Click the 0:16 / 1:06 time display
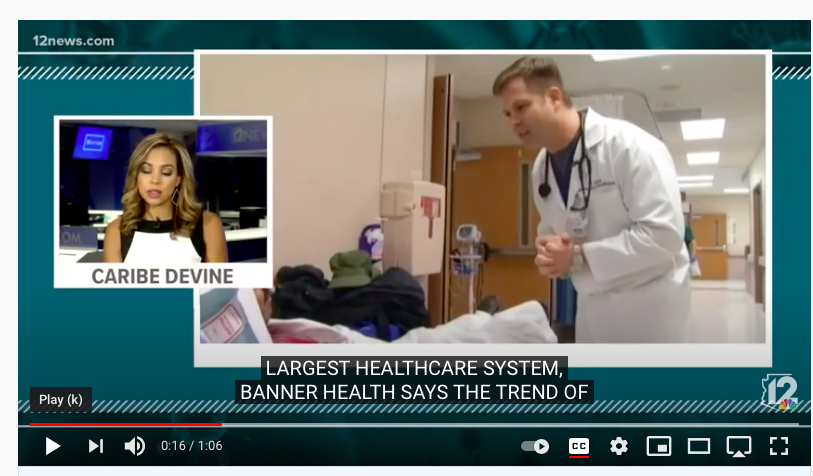 191,446
